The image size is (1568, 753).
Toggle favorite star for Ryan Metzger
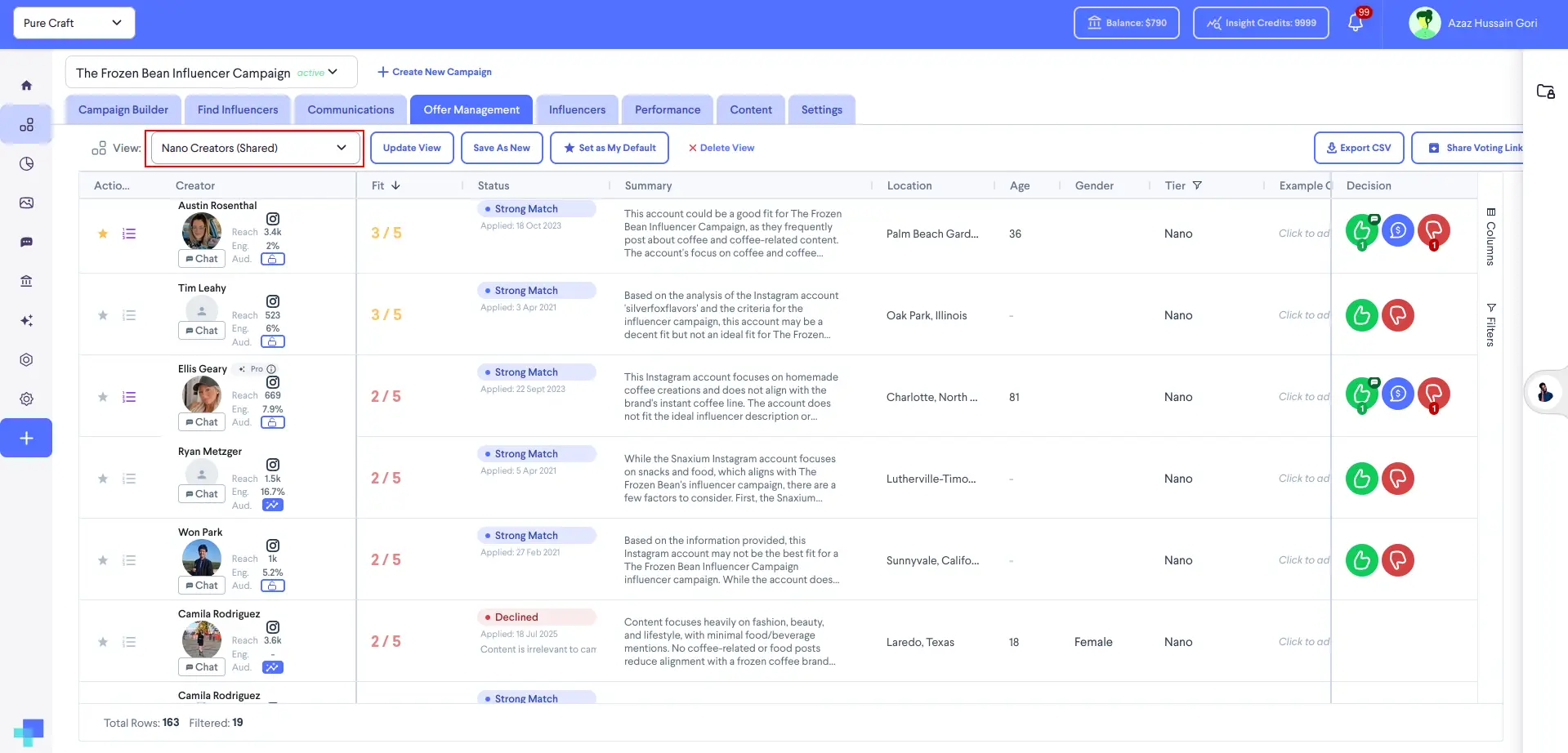(103, 479)
